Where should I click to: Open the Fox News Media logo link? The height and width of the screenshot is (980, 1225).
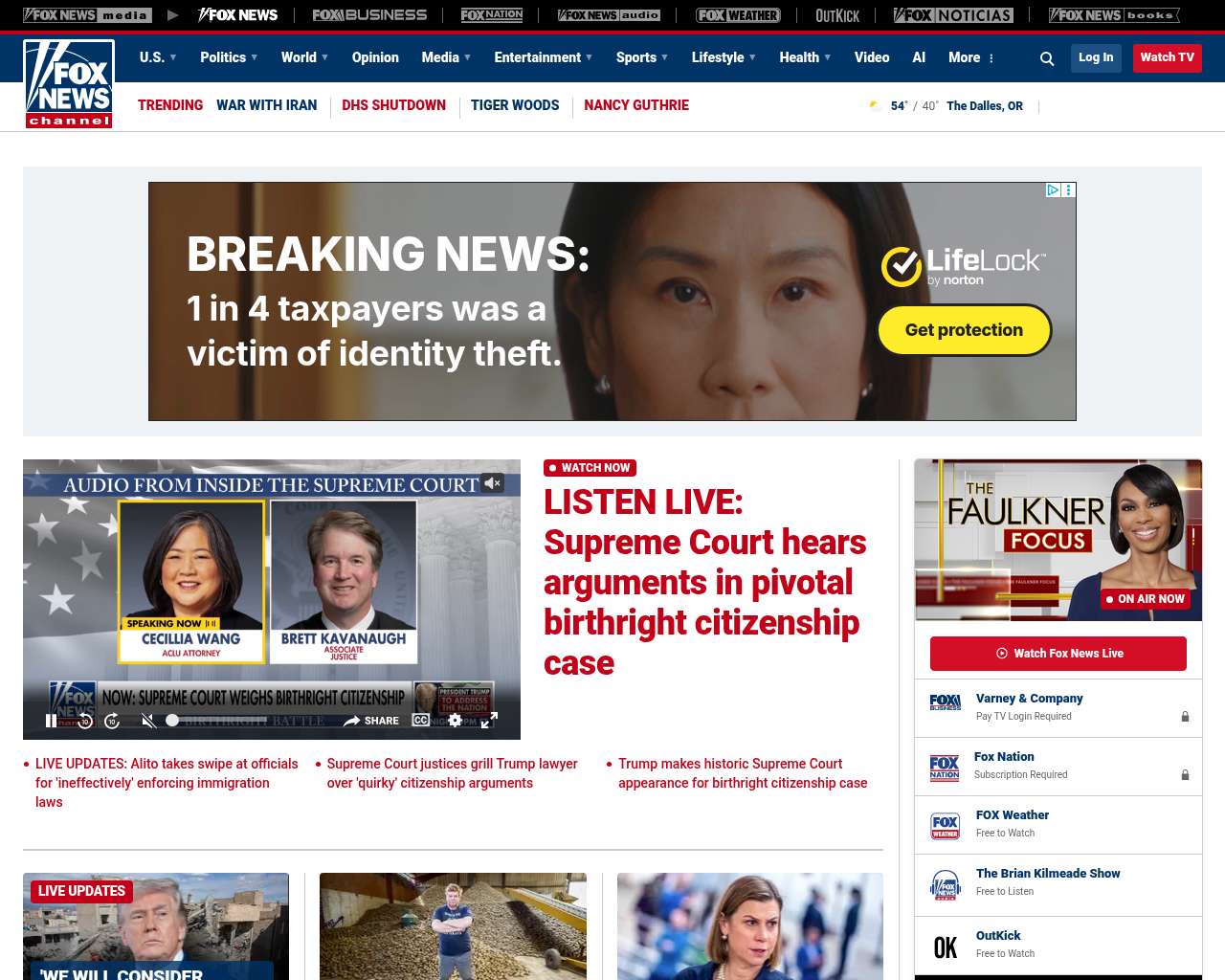click(87, 15)
